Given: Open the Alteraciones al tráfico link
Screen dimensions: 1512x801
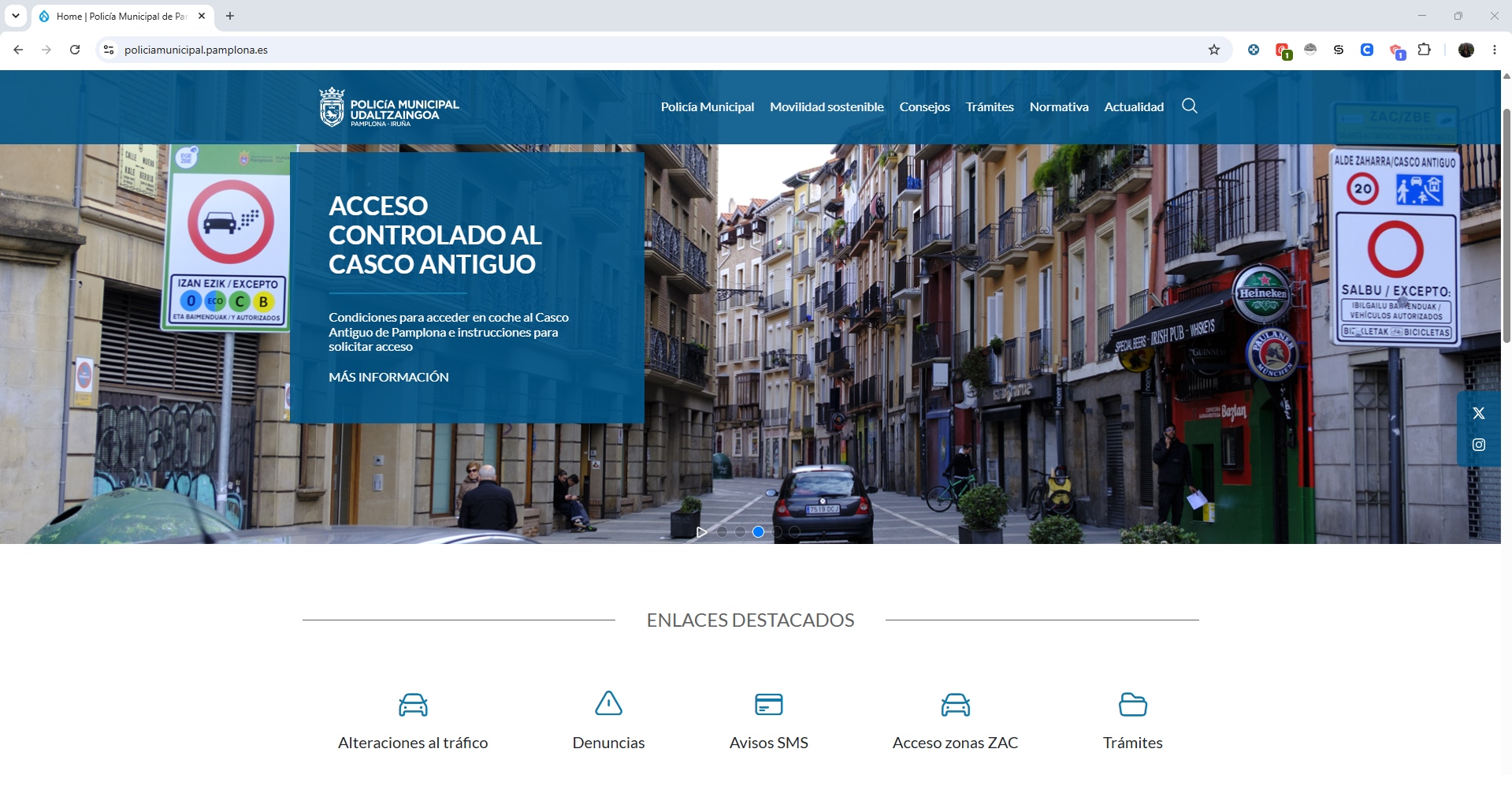Looking at the screenshot, I should [413, 743].
